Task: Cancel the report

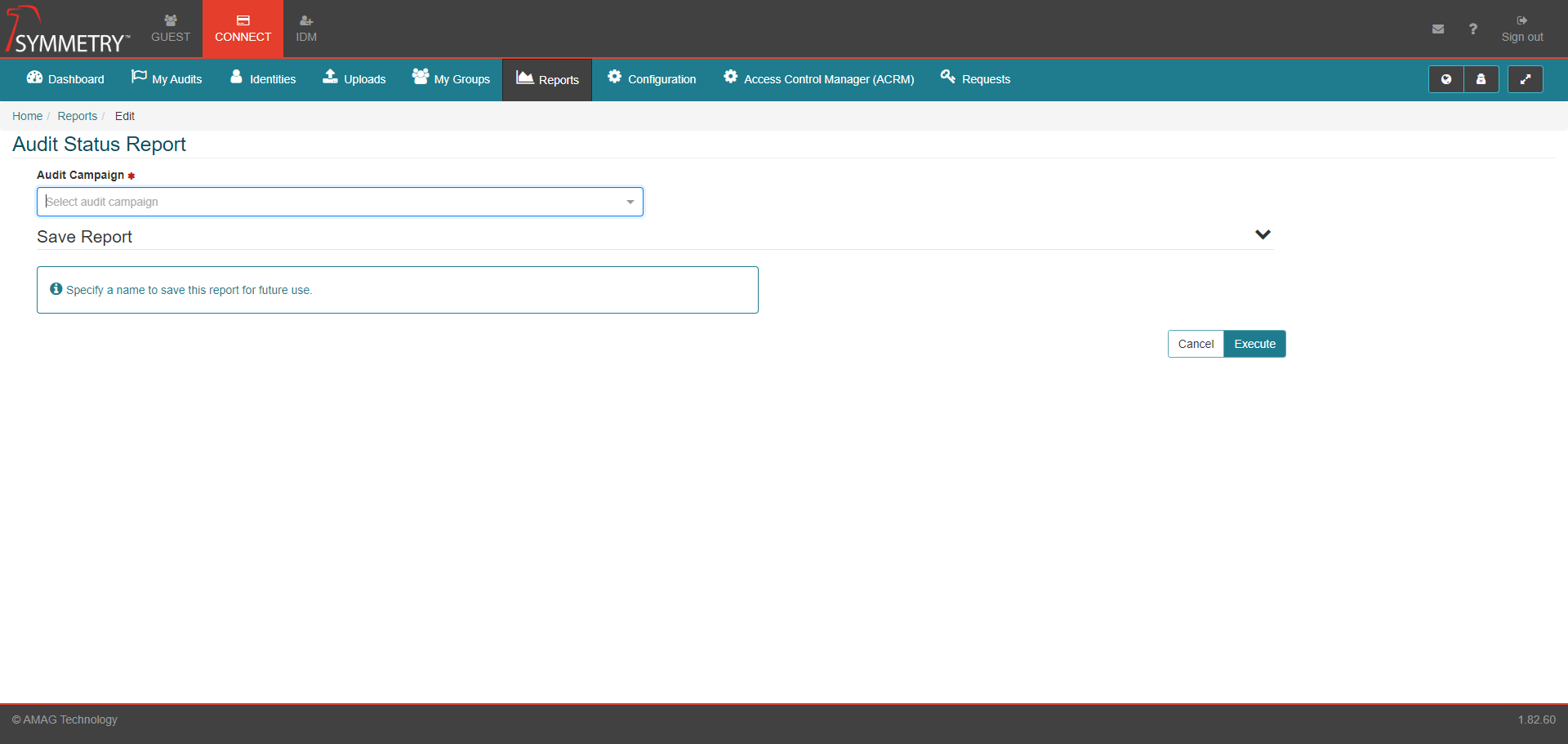Action: [1196, 344]
